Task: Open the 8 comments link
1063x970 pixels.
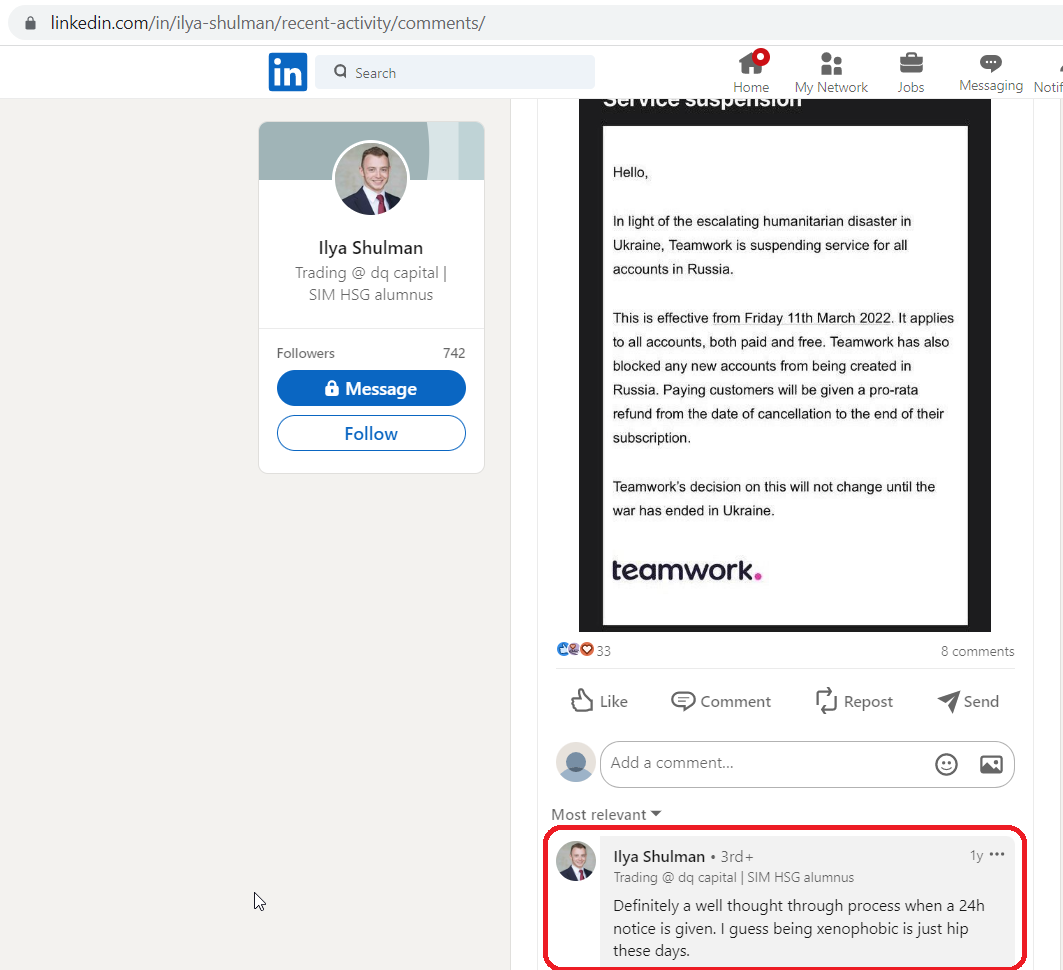Action: click(x=977, y=651)
